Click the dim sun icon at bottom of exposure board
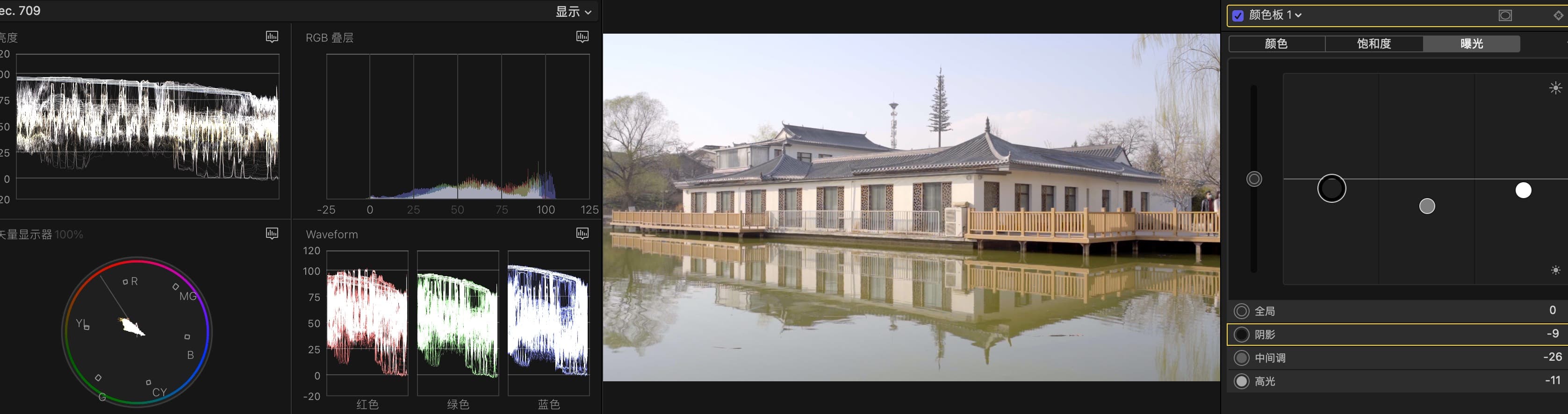This screenshot has width=1568, height=414. (1555, 271)
